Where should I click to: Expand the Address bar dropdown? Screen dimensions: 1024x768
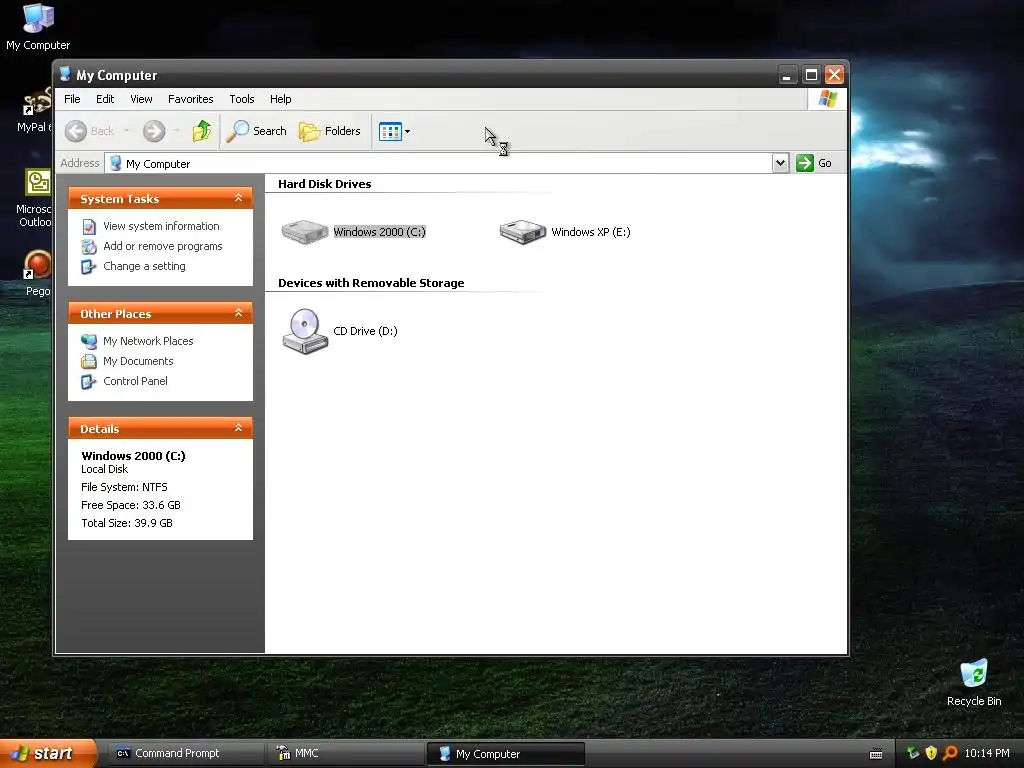point(780,163)
